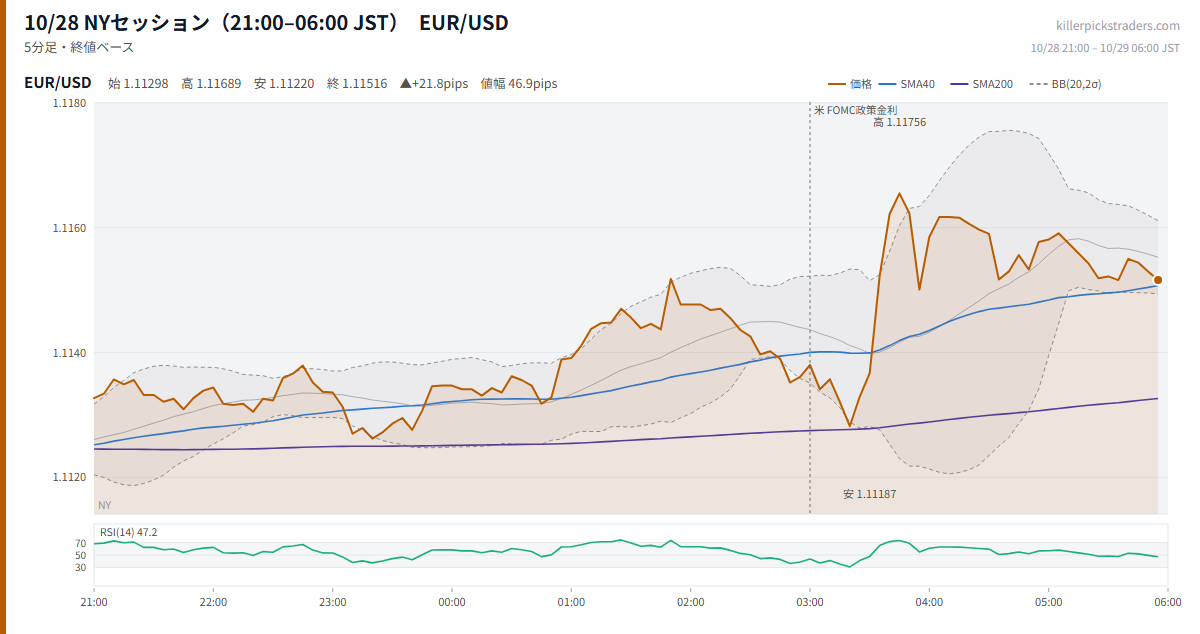Image resolution: width=1200 pixels, height=634 pixels.
Task: Click the 'NY' session label in chart
Action: click(x=104, y=505)
